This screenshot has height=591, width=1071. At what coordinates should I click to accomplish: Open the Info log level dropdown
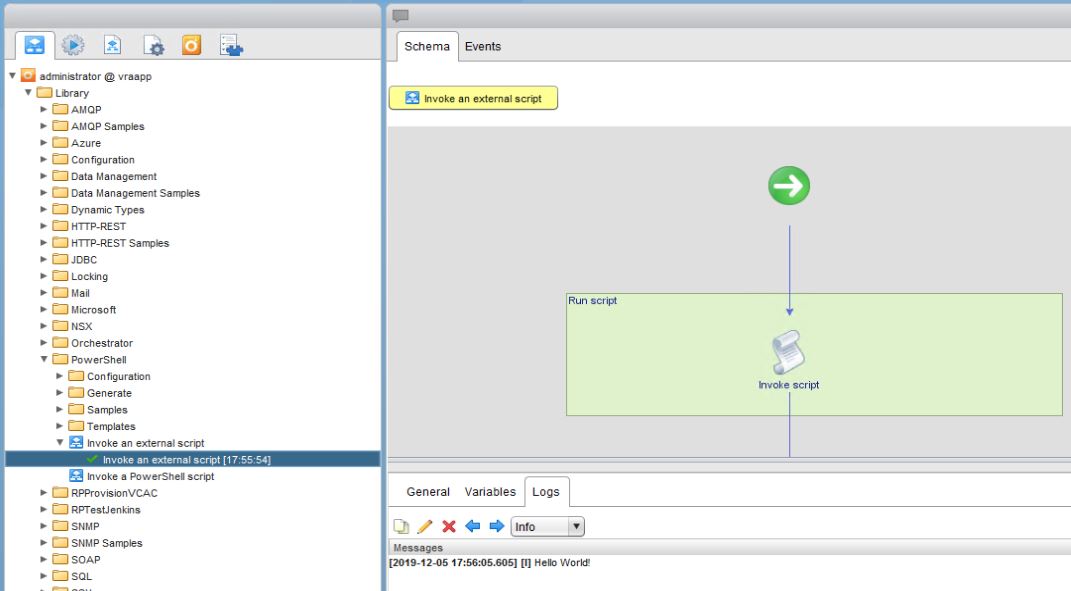pyautogui.click(x=546, y=526)
